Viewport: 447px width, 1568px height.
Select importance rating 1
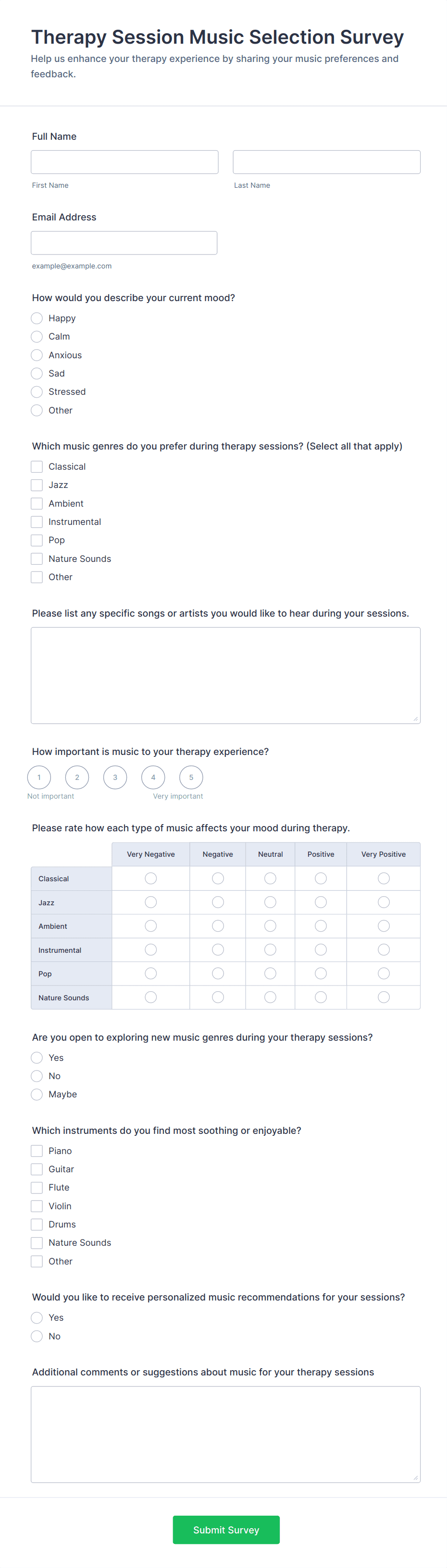39,778
